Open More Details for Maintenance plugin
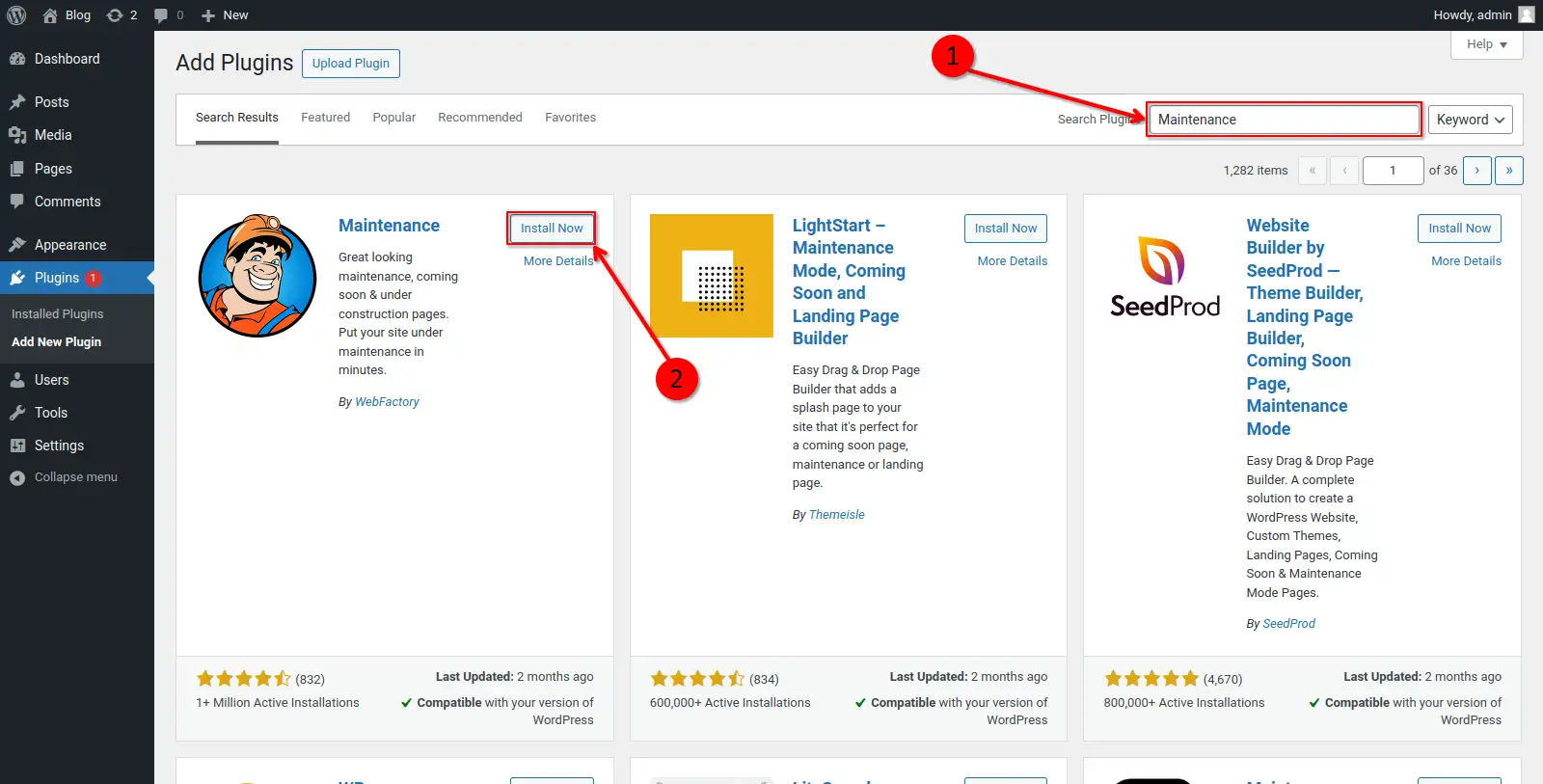 (558, 261)
